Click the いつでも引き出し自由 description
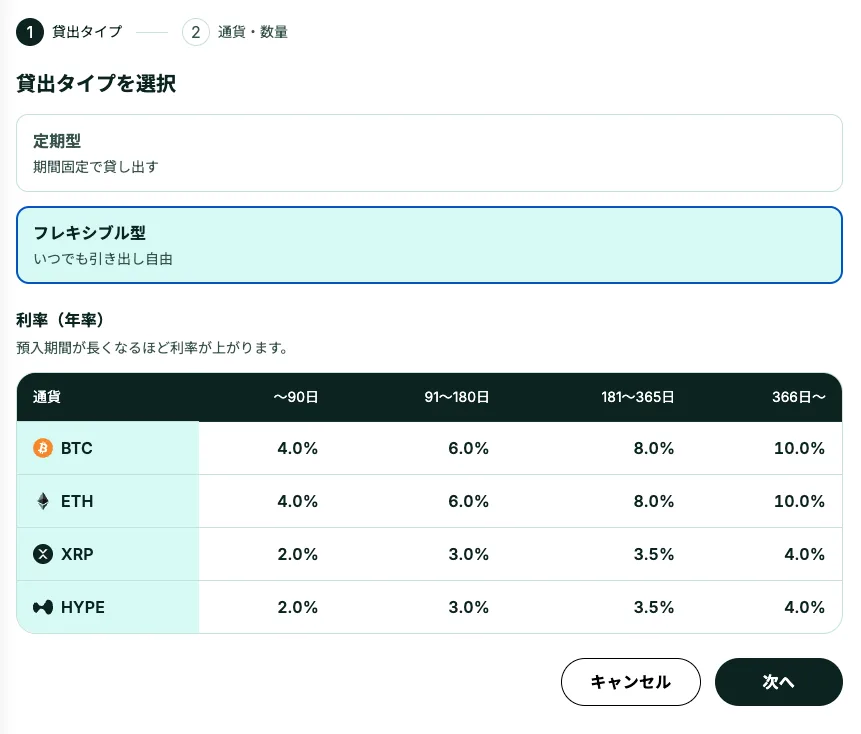Image resolution: width=861 pixels, height=734 pixels. coord(103,259)
